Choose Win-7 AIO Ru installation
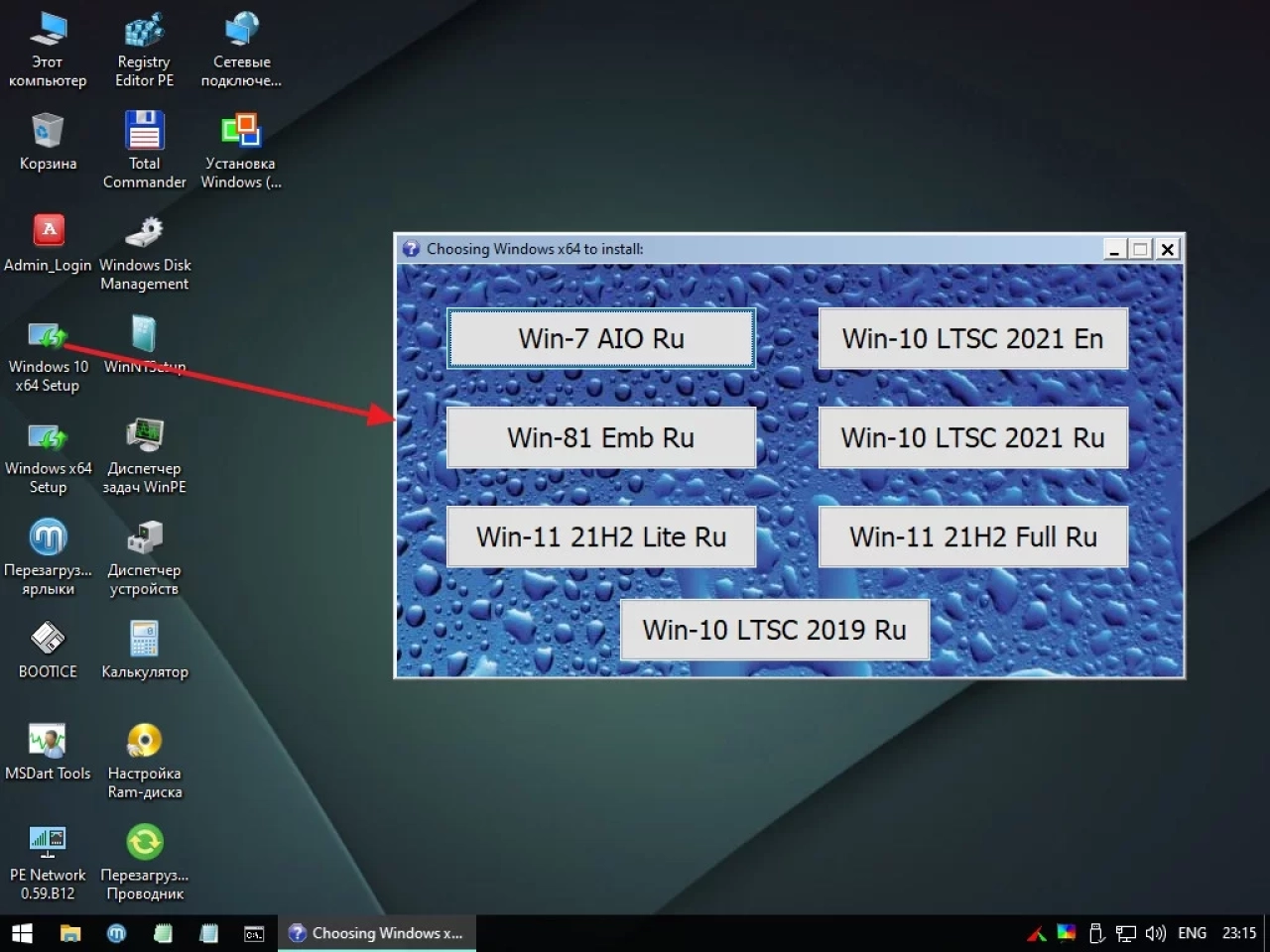Screen dimensions: 1270x952 point(601,338)
